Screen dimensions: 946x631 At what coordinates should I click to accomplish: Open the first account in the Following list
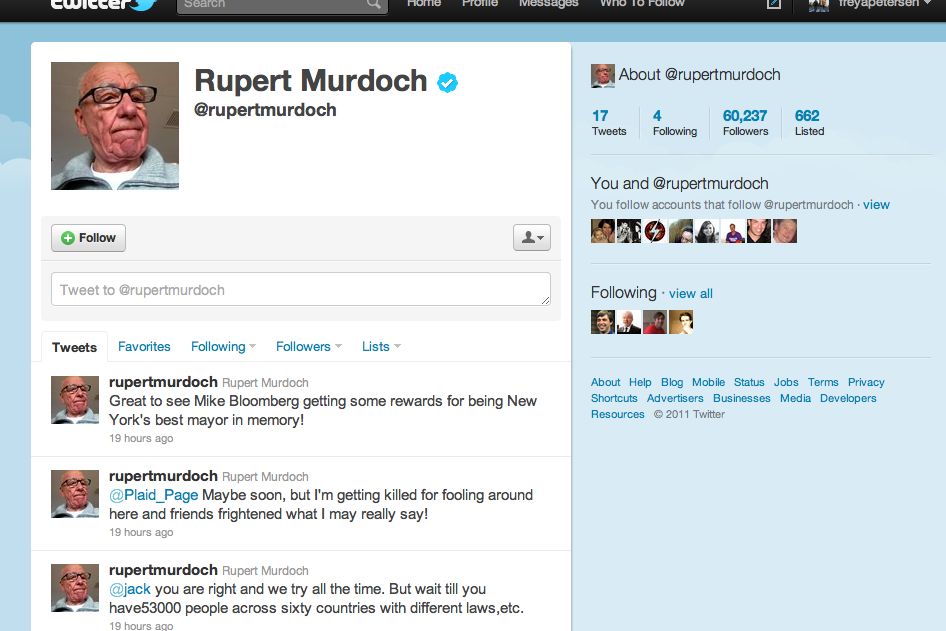pyautogui.click(x=603, y=322)
